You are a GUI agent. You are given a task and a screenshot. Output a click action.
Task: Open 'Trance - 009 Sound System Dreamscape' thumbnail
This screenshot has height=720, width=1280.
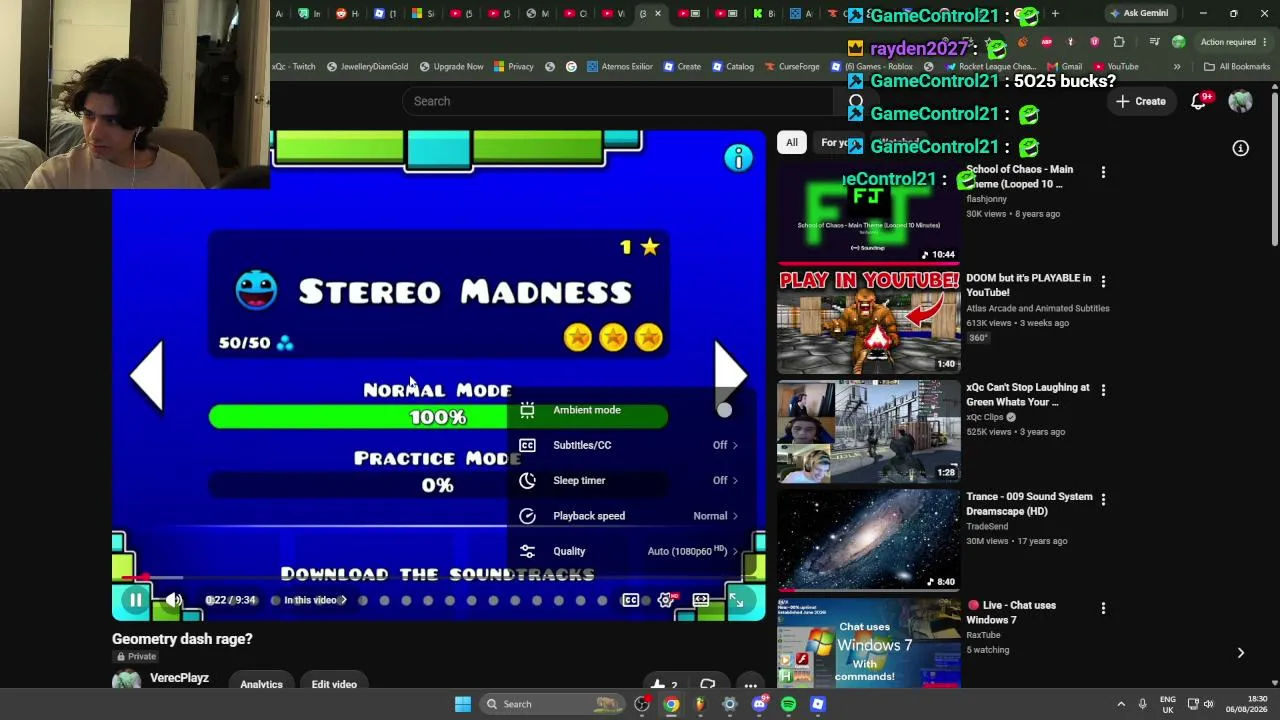click(869, 540)
